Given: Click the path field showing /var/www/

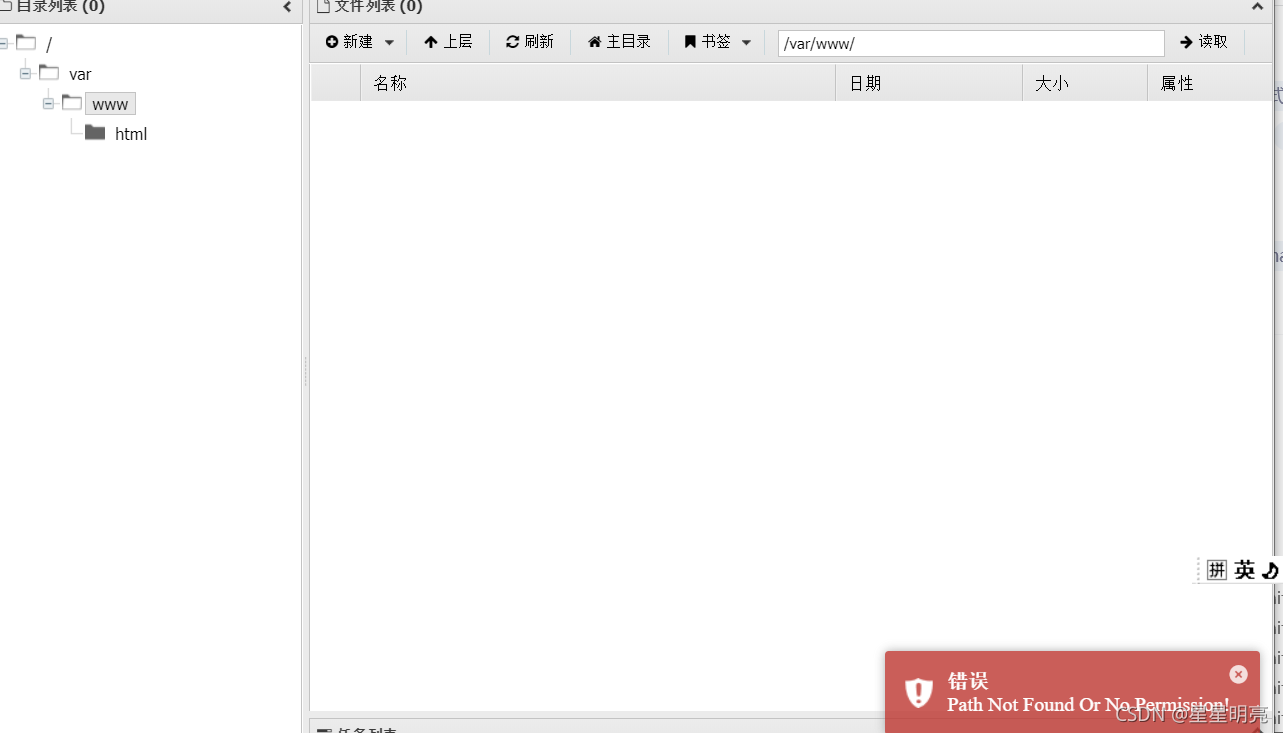Looking at the screenshot, I should (x=969, y=43).
